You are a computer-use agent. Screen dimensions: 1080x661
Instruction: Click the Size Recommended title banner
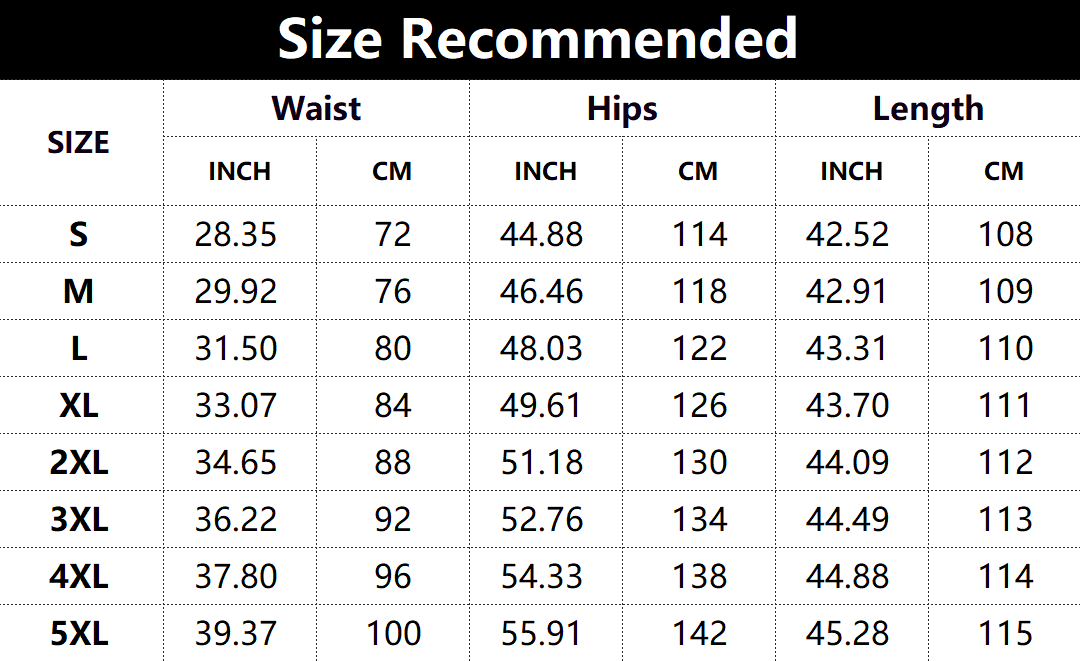pos(538,39)
